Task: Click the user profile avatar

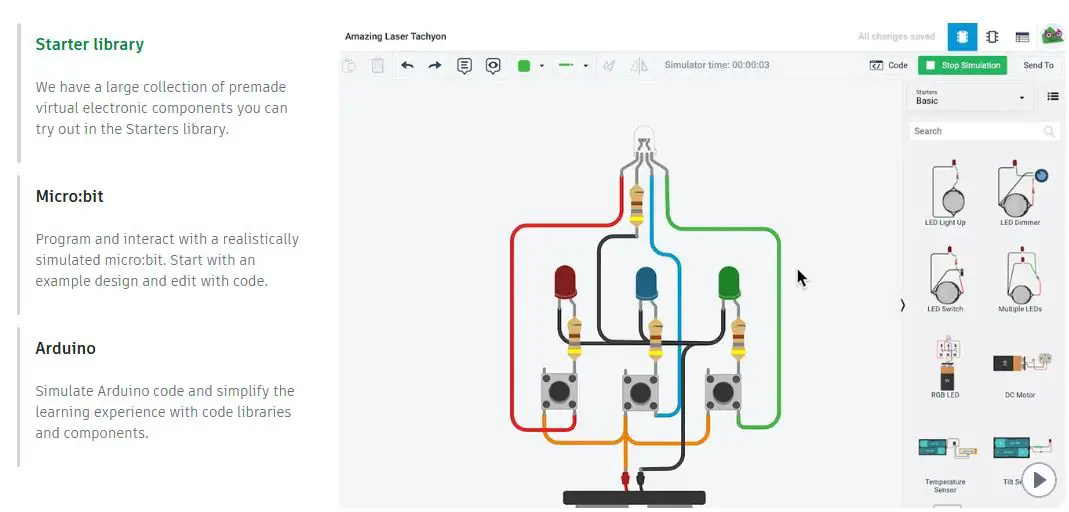Action: point(1052,36)
